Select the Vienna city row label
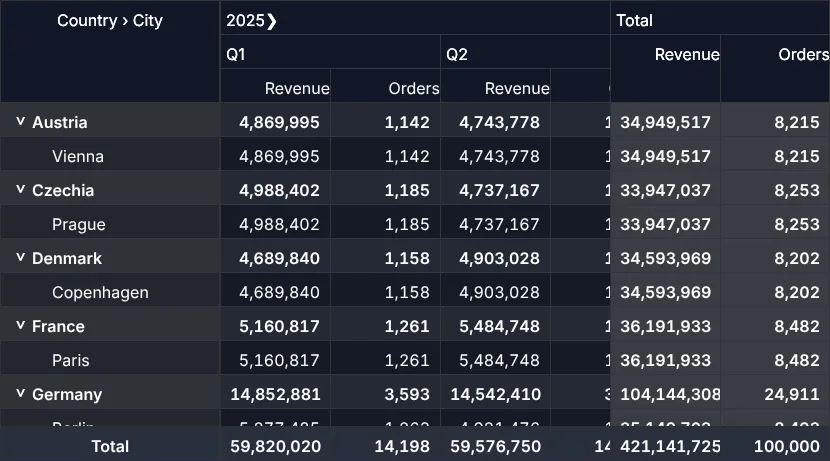This screenshot has height=461, width=830. [78, 156]
